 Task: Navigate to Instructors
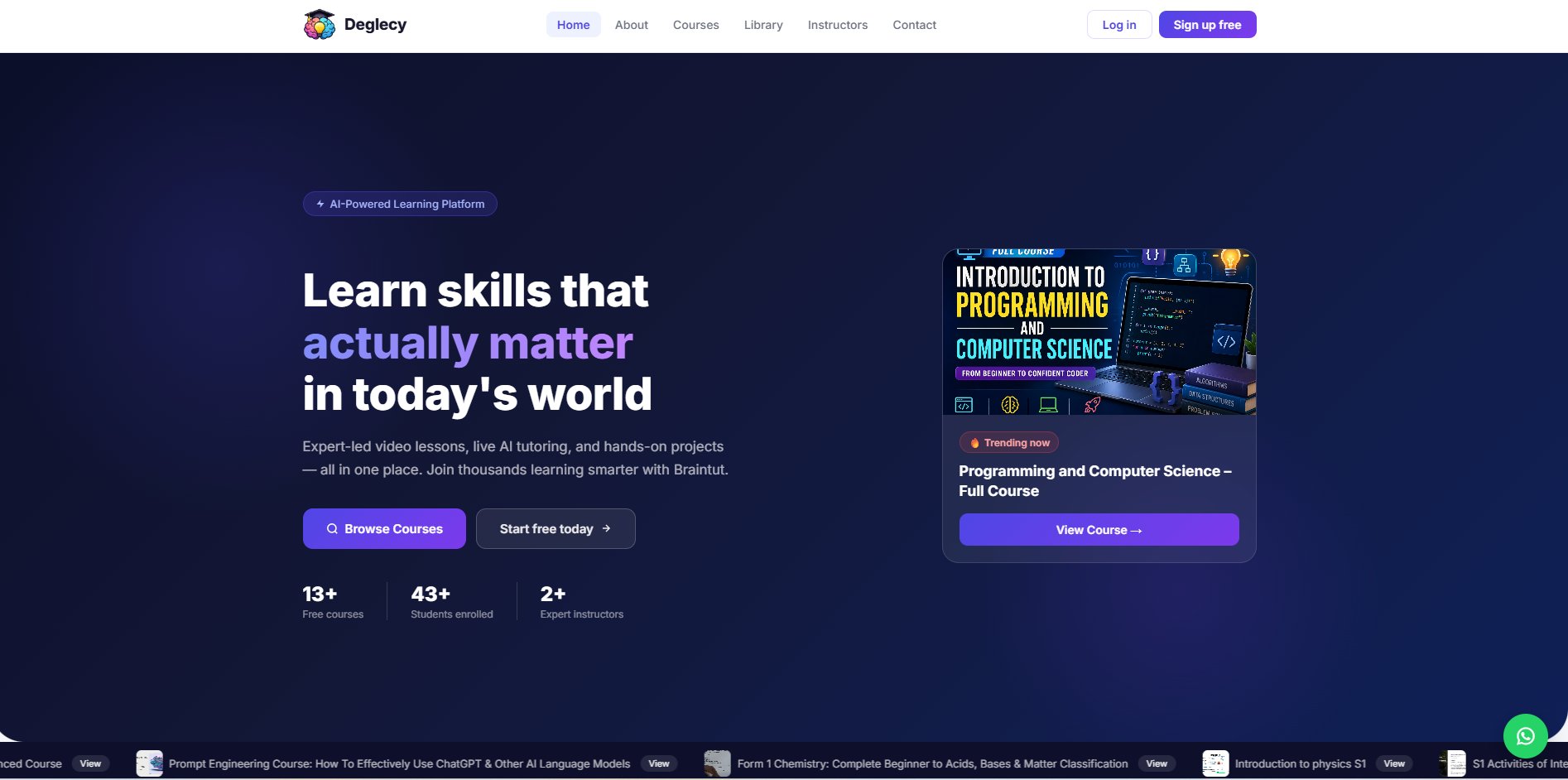click(838, 25)
